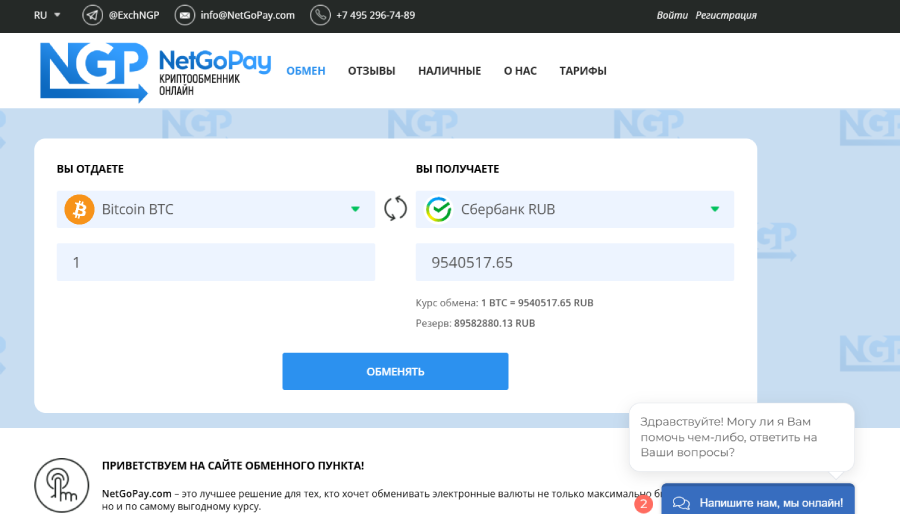Open the Напишите нам, мы онлайн! chat
Viewport: 900px width, 514px height.
pyautogui.click(x=758, y=499)
